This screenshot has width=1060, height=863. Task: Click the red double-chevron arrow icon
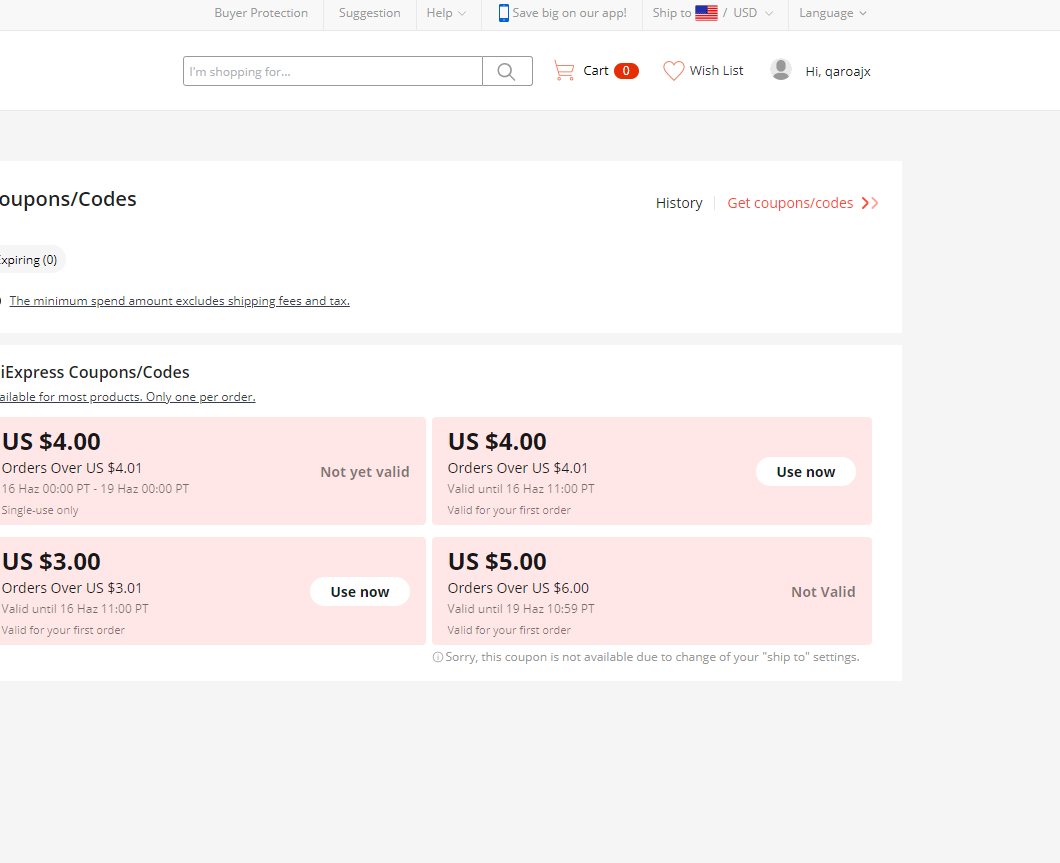[x=870, y=203]
